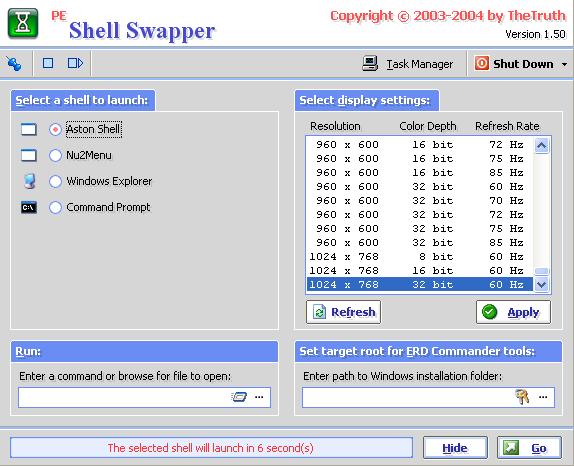Expand the Shut Down dropdown arrow
The image size is (574, 466).
coord(564,64)
